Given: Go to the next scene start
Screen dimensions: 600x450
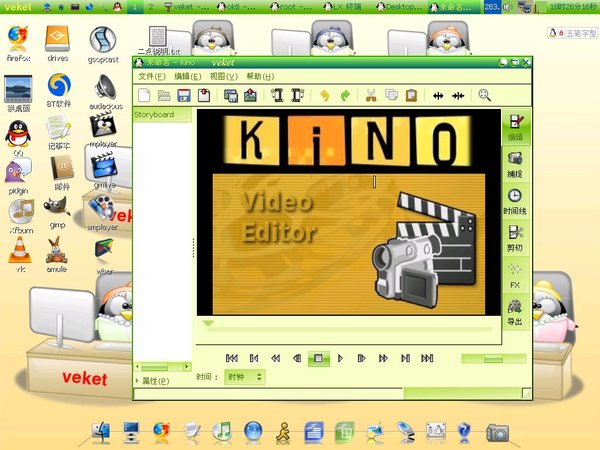Looking at the screenshot, I should 405,359.
